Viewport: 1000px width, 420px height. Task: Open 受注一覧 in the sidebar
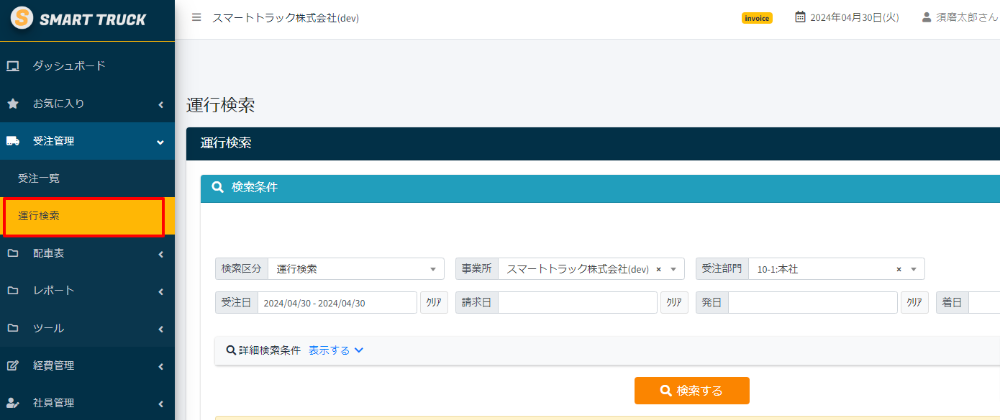(x=39, y=178)
